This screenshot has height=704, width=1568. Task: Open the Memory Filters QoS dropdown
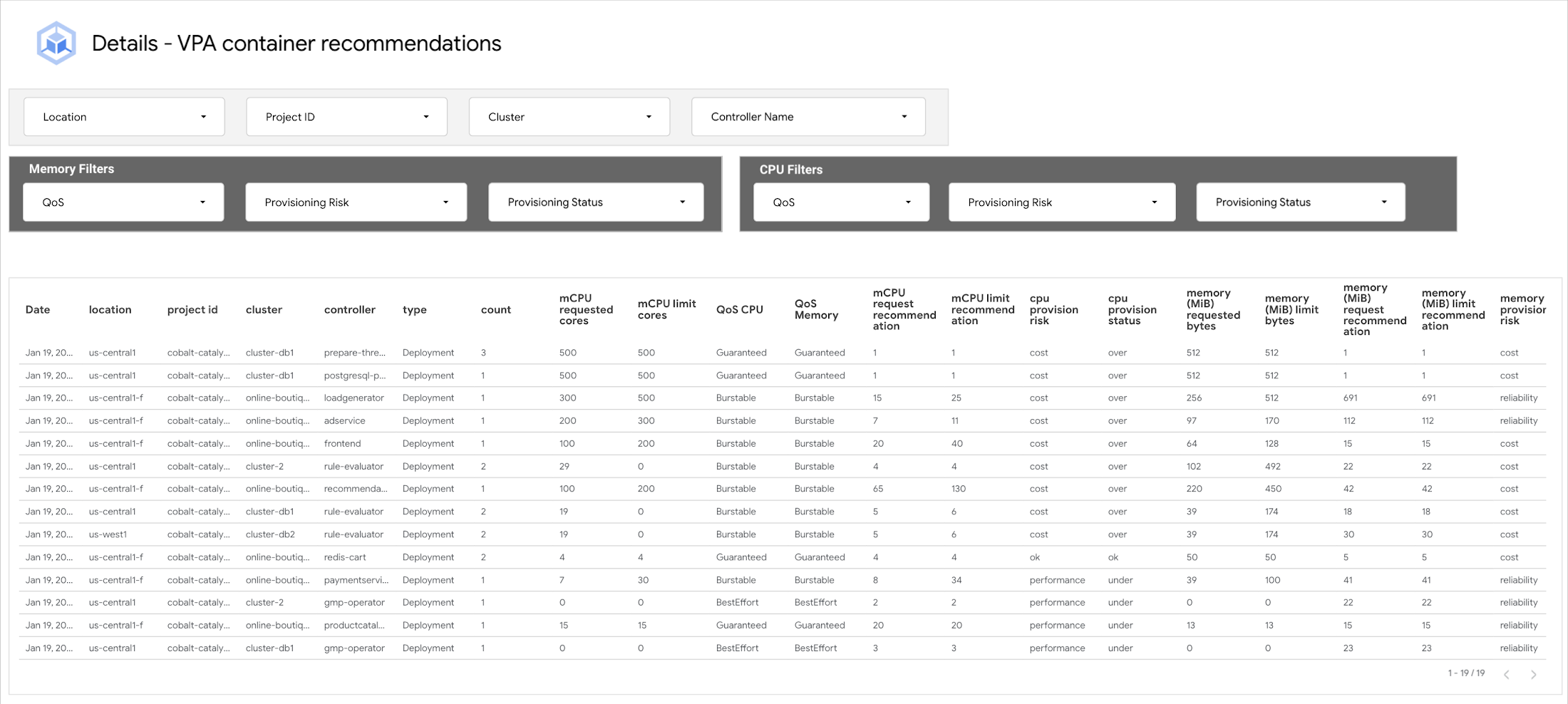coord(123,202)
